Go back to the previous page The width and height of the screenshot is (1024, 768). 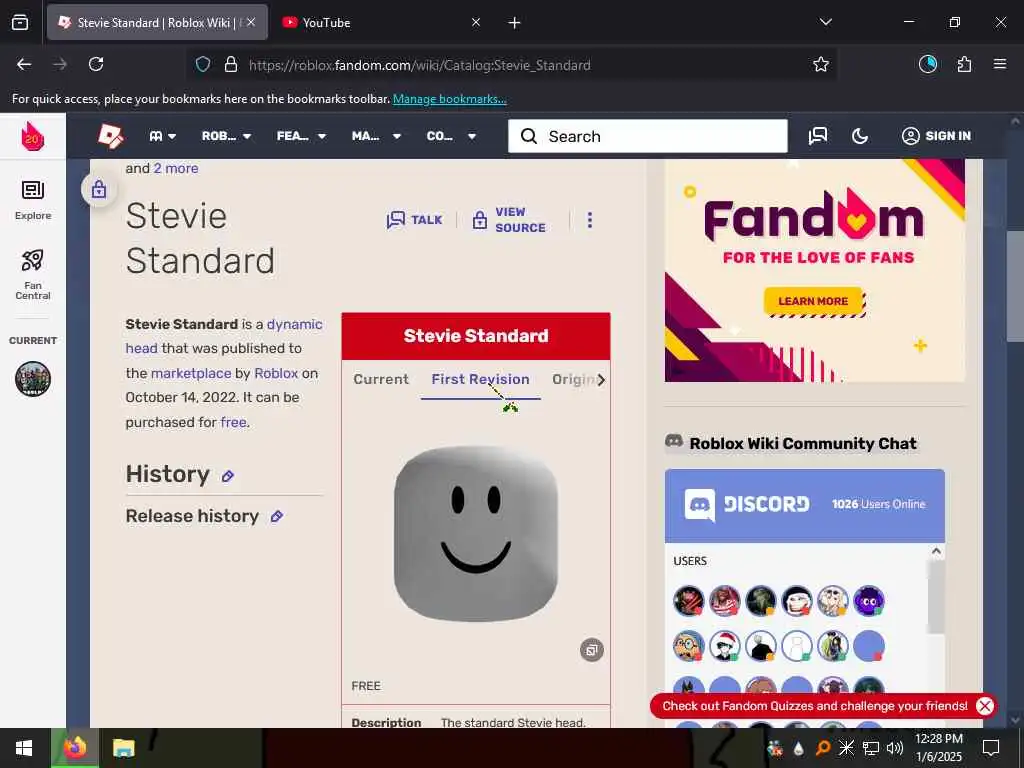click(24, 64)
